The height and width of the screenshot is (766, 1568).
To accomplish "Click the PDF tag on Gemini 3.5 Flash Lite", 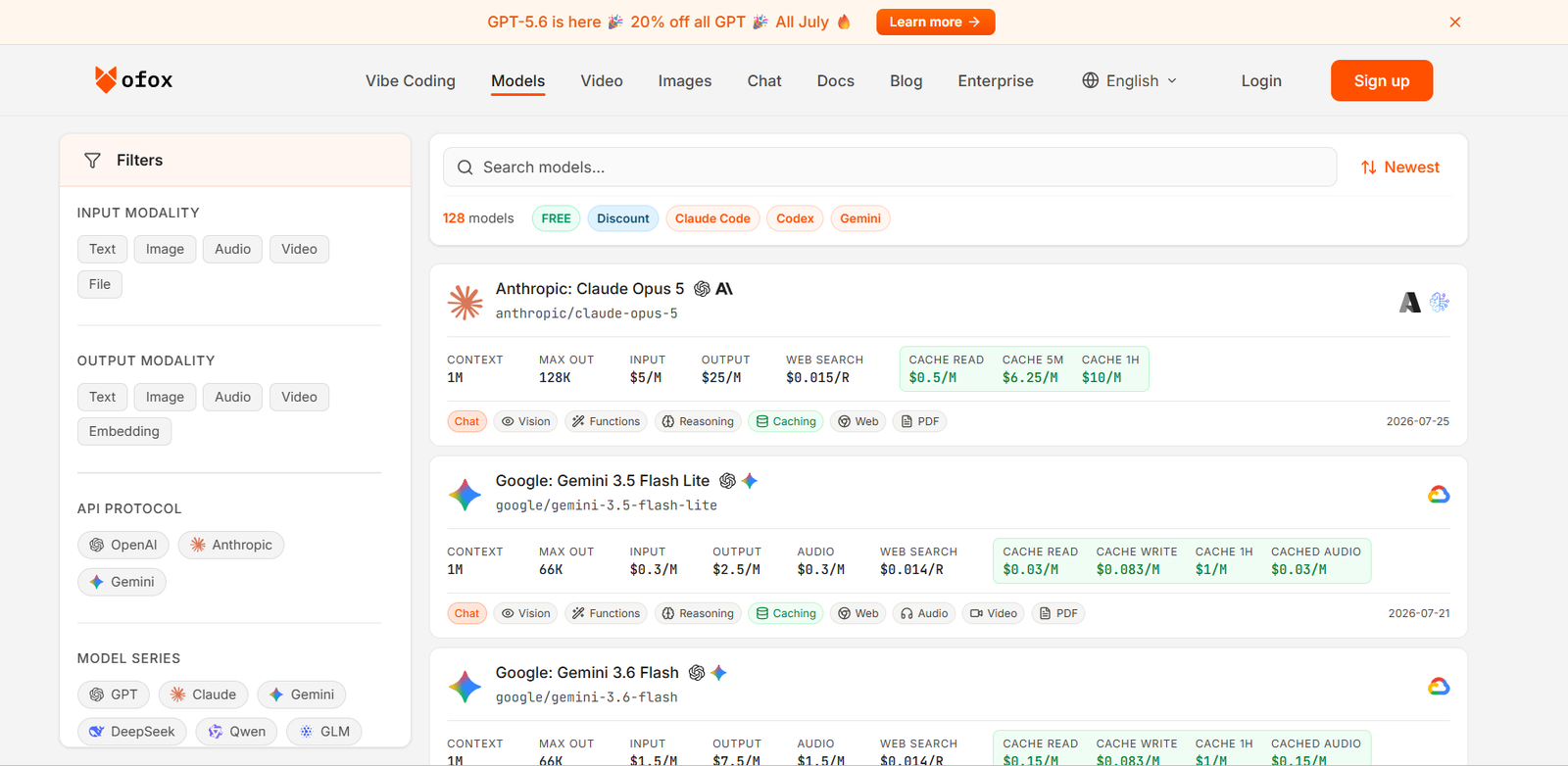I will point(1058,613).
